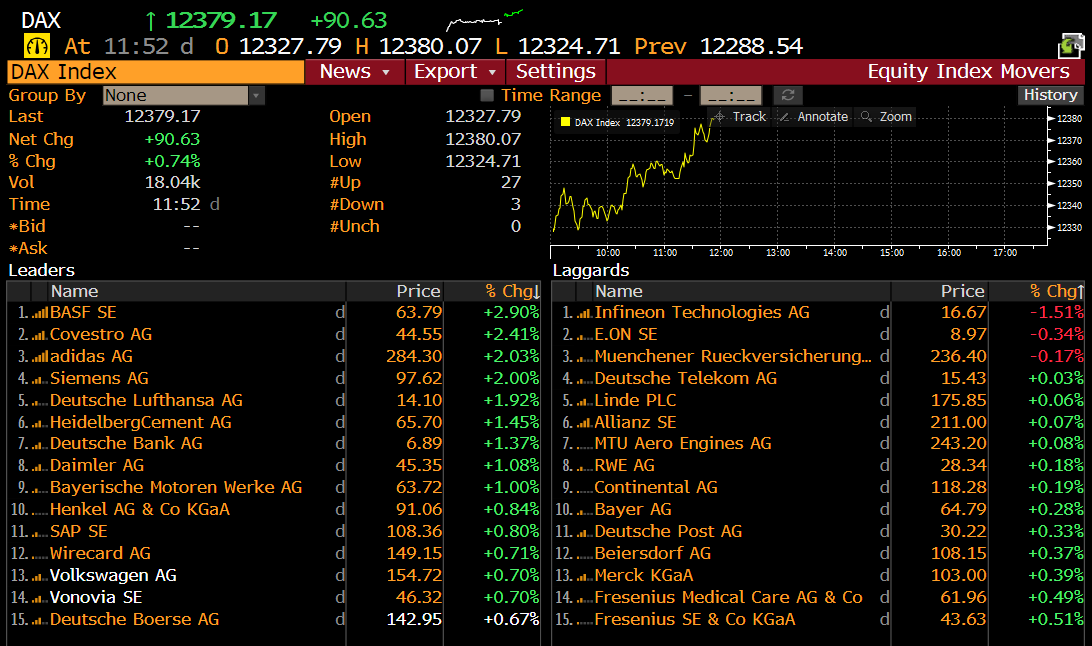1092x646 pixels.
Task: Click Deutsche Post AG in Laggards
Action: coord(668,532)
